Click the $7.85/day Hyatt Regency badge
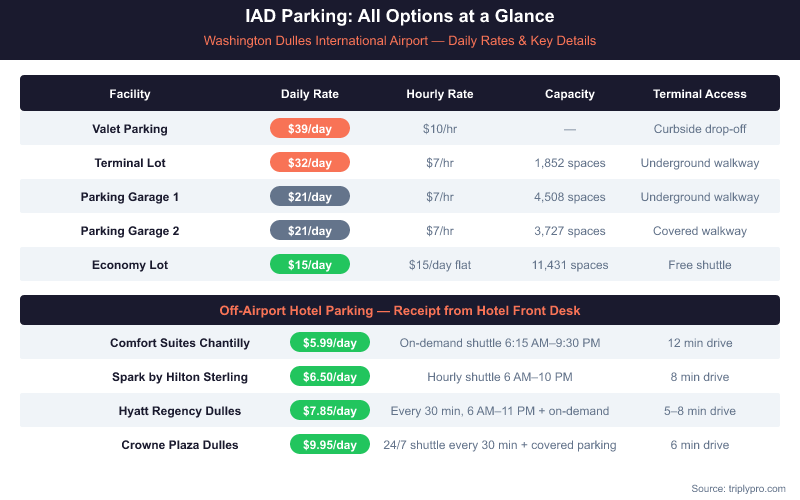Viewport: 800px width, 500px height. (329, 411)
